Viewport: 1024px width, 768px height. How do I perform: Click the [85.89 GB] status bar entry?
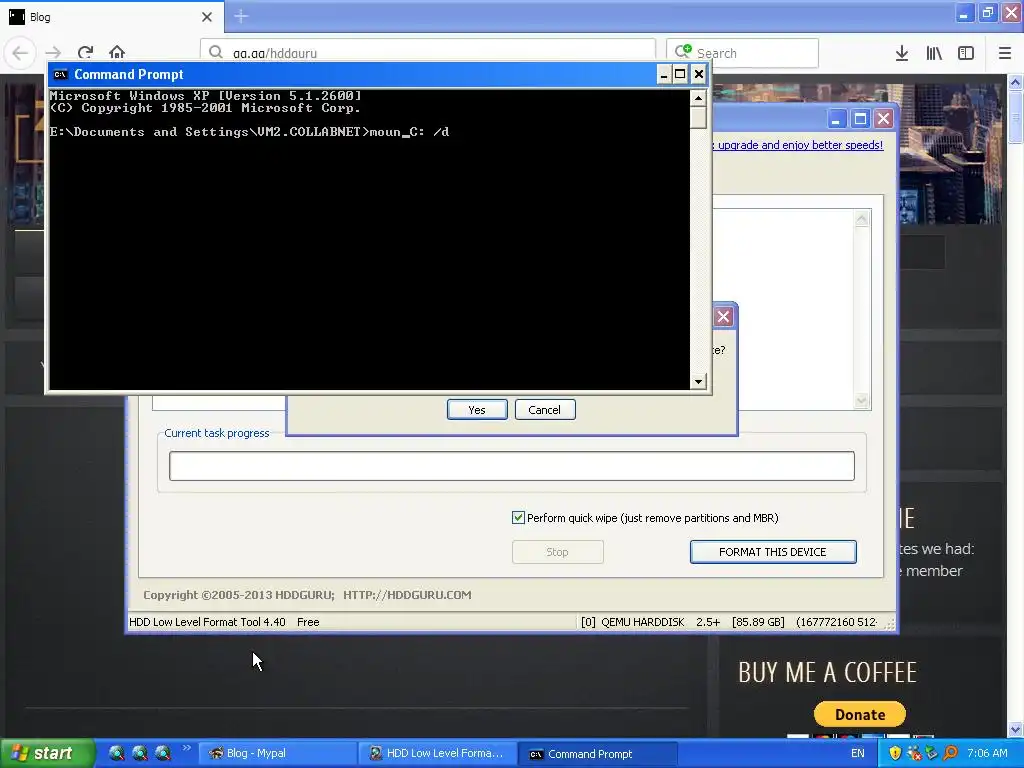pos(758,622)
